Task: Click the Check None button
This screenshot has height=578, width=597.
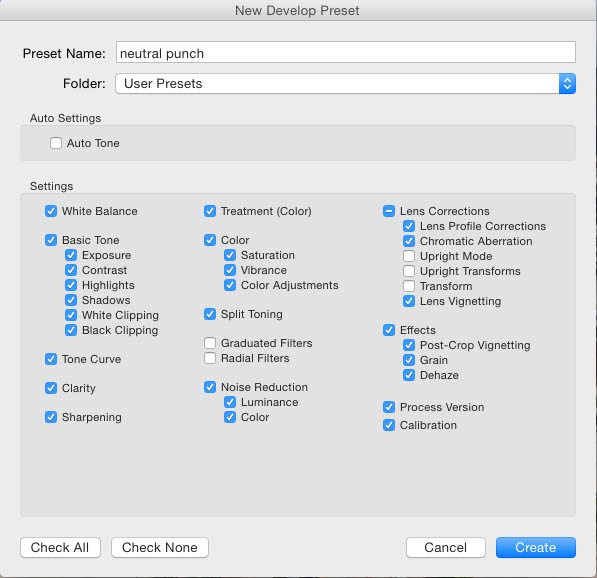Action: (160, 548)
